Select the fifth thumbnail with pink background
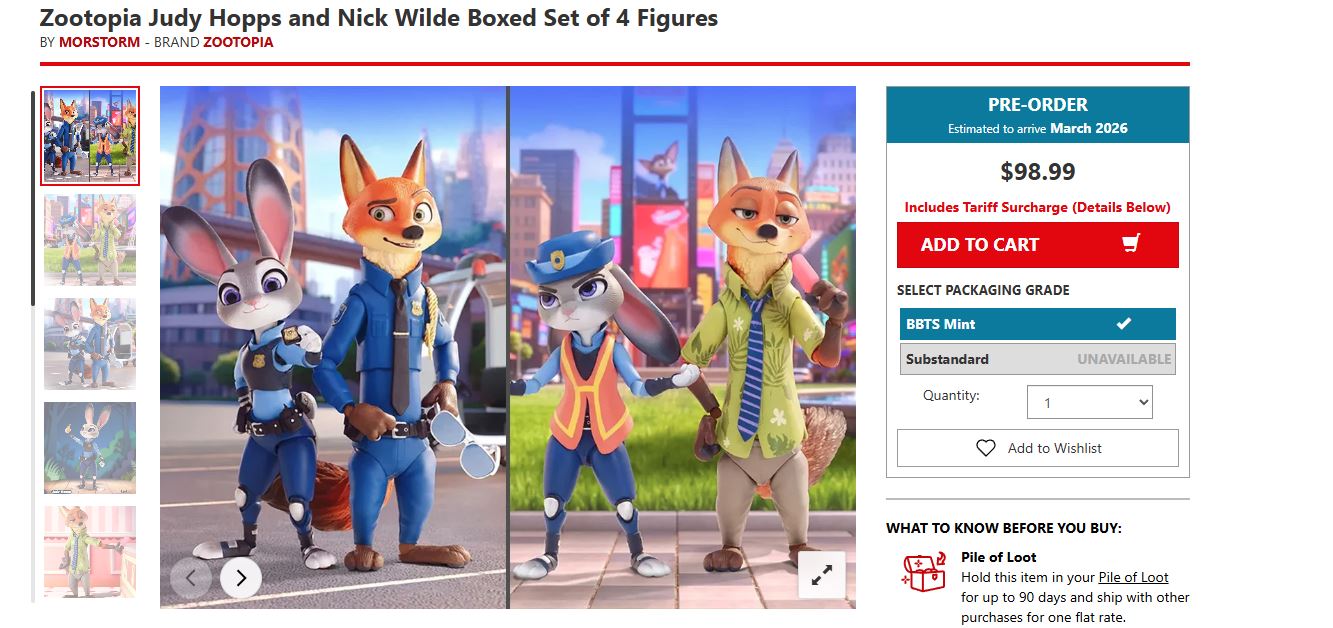This screenshot has width=1333, height=628. (x=90, y=552)
